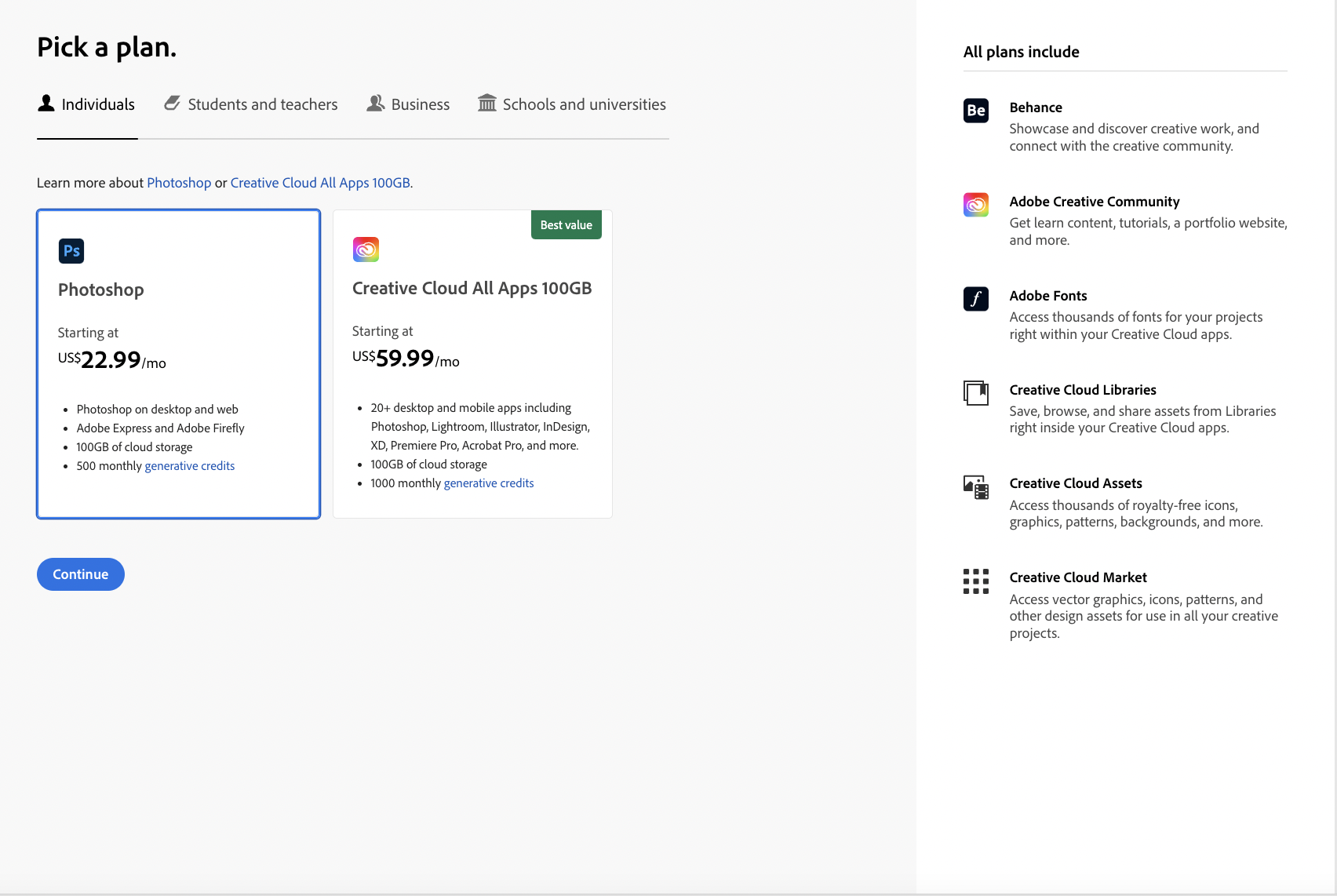The height and width of the screenshot is (896, 1337).
Task: Open generative credits link in All Apps card
Action: point(489,483)
